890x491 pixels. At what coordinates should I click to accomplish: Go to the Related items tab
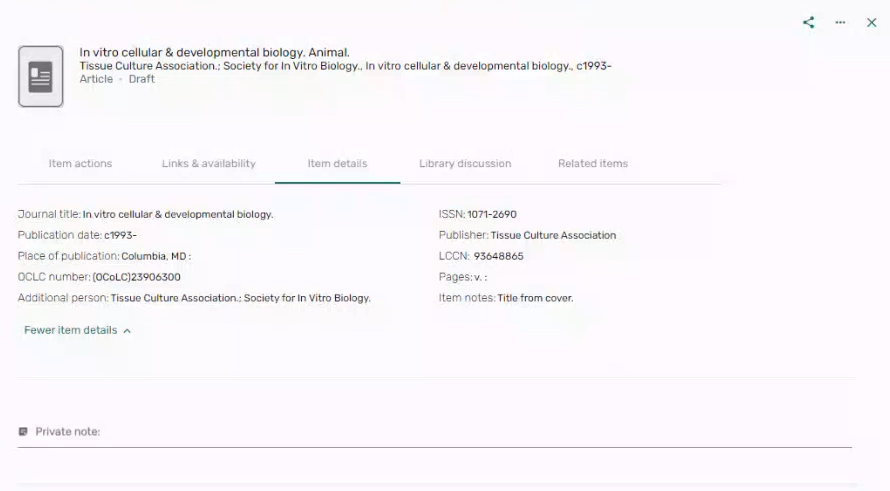tap(593, 163)
